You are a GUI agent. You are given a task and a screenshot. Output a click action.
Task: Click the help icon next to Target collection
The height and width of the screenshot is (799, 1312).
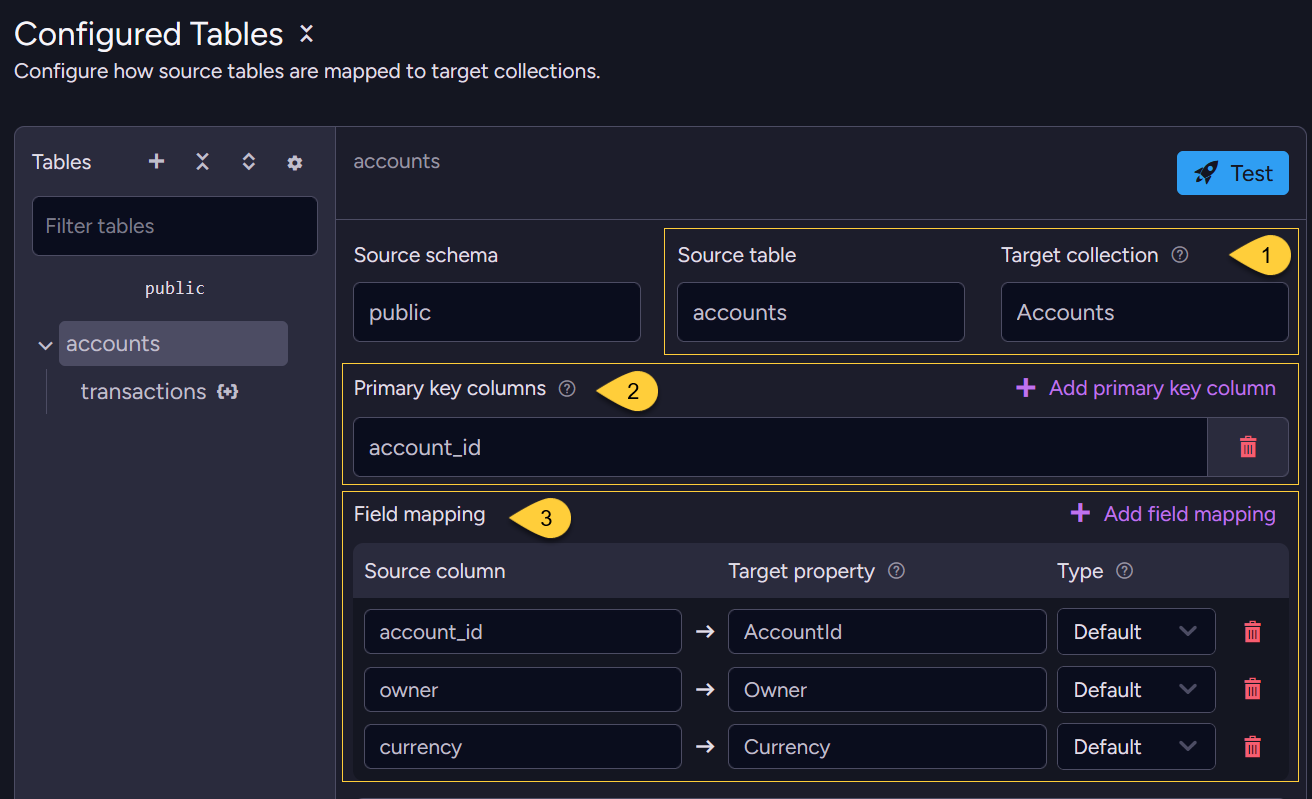tap(1180, 255)
